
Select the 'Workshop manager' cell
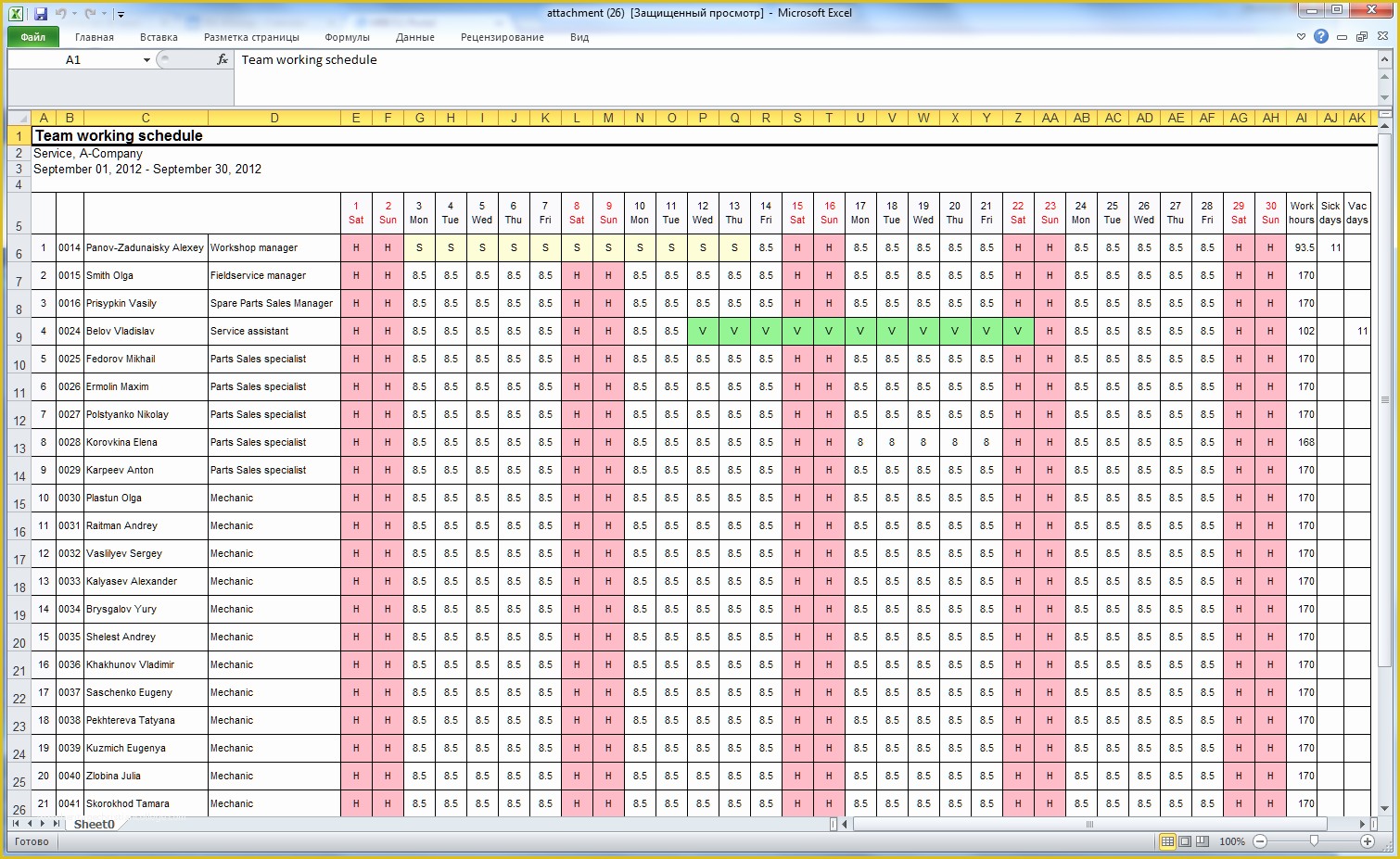[274, 247]
